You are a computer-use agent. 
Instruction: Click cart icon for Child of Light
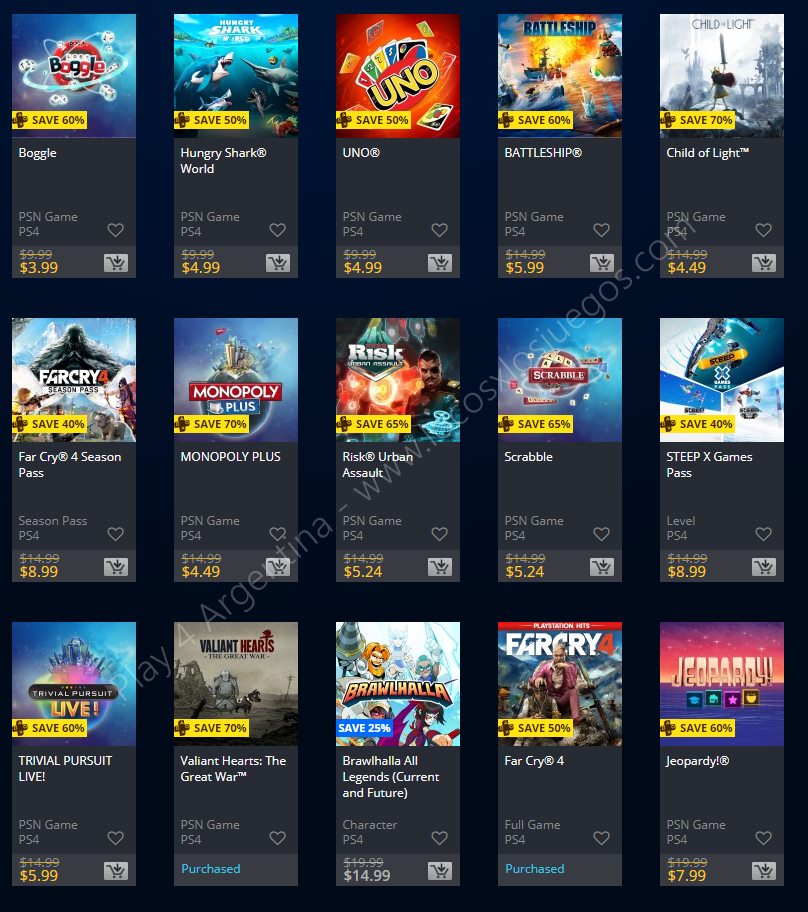click(x=764, y=263)
